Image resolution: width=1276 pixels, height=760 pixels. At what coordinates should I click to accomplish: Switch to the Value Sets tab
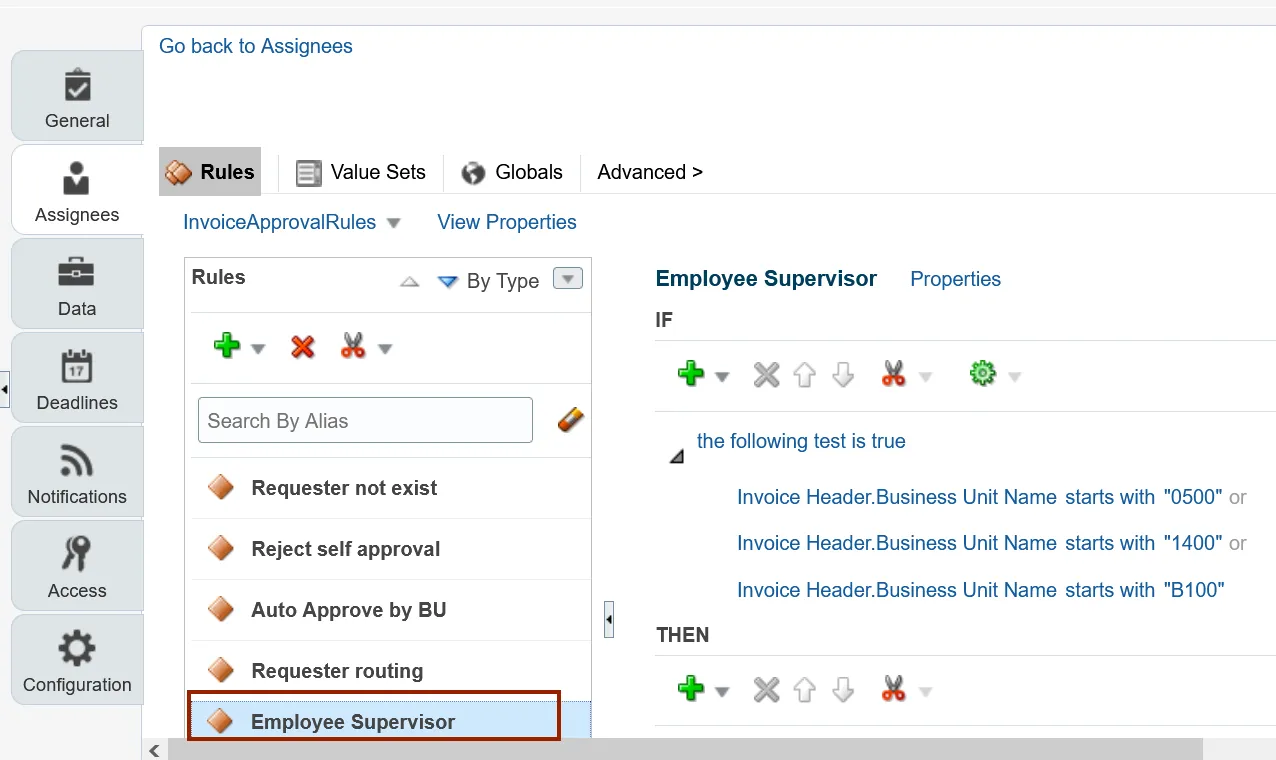click(361, 172)
